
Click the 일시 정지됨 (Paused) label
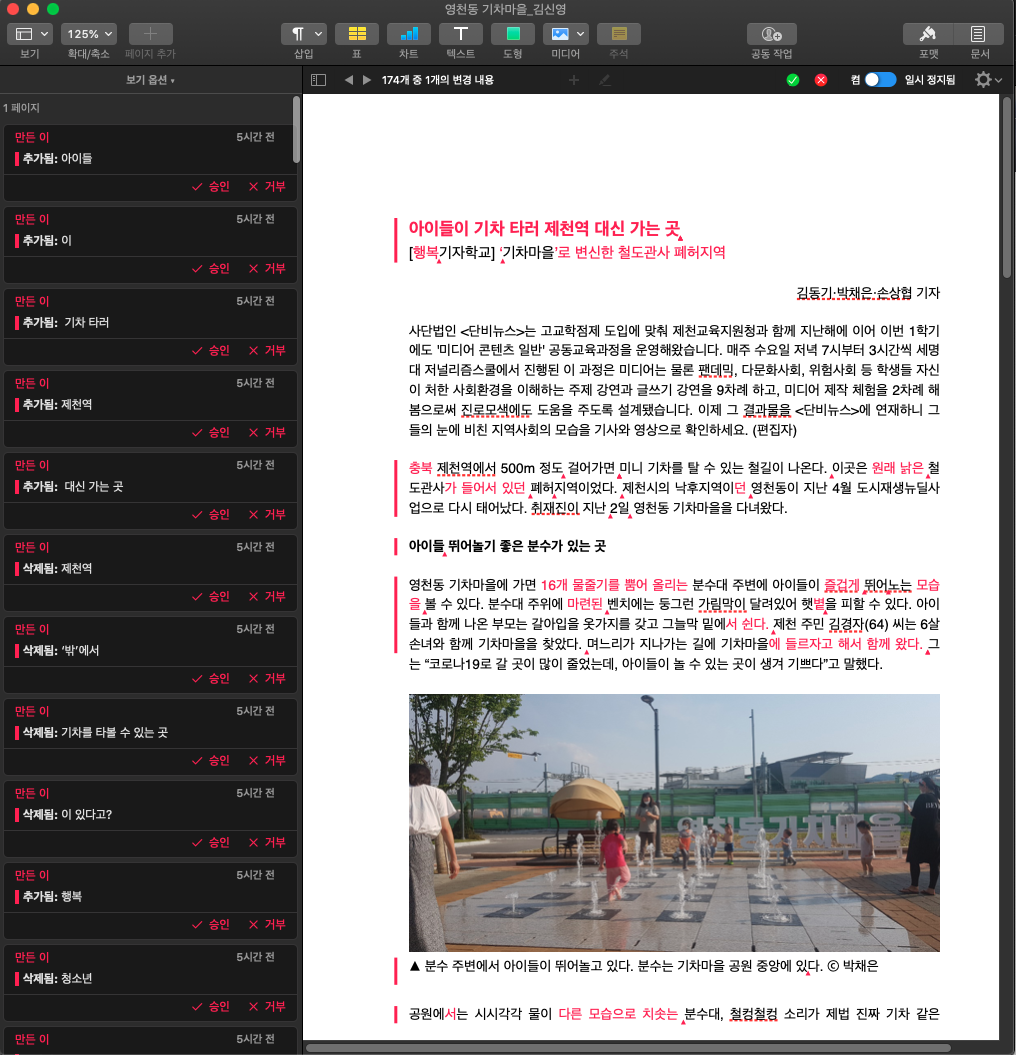click(x=930, y=80)
